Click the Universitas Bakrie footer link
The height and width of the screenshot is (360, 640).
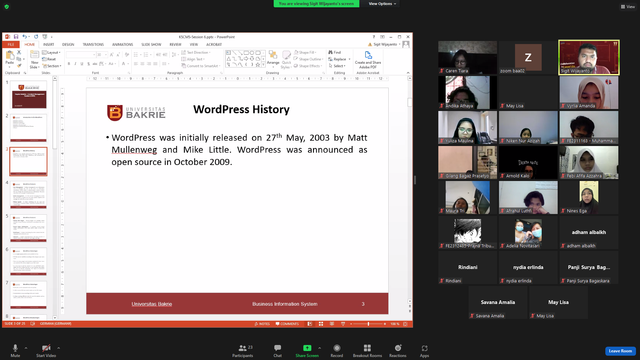pos(151,304)
